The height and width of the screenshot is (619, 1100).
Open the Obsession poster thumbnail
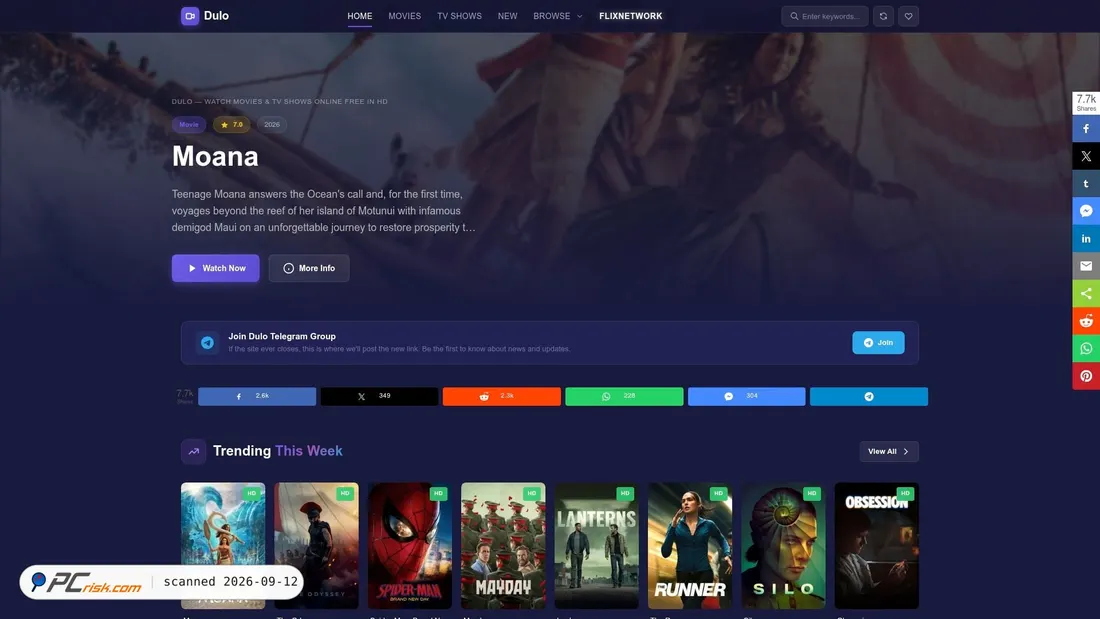pyautogui.click(x=876, y=545)
